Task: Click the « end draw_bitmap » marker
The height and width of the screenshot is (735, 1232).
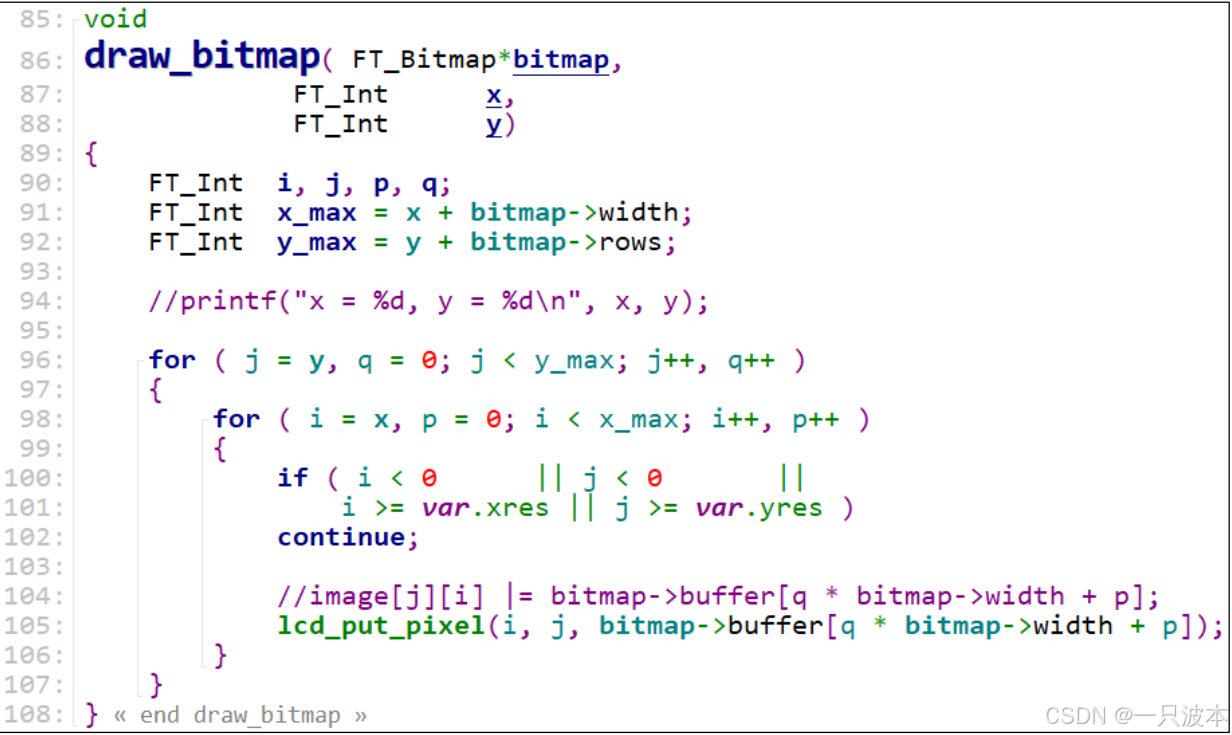Action: [x=240, y=715]
